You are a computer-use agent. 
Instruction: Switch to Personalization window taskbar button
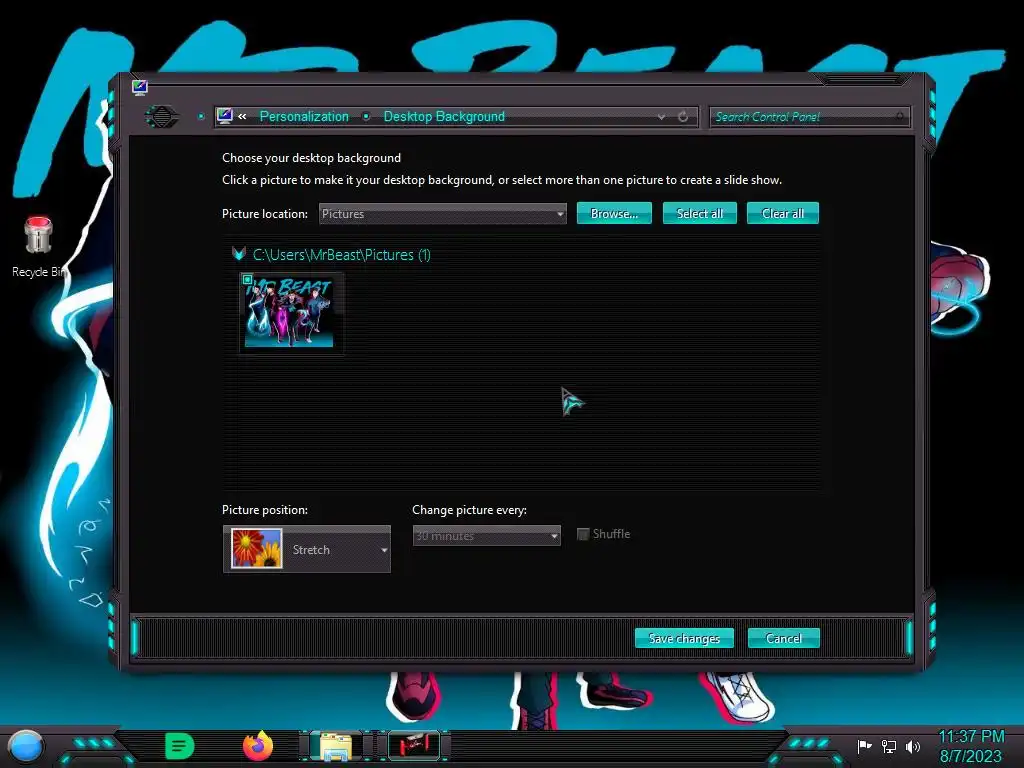[414, 746]
